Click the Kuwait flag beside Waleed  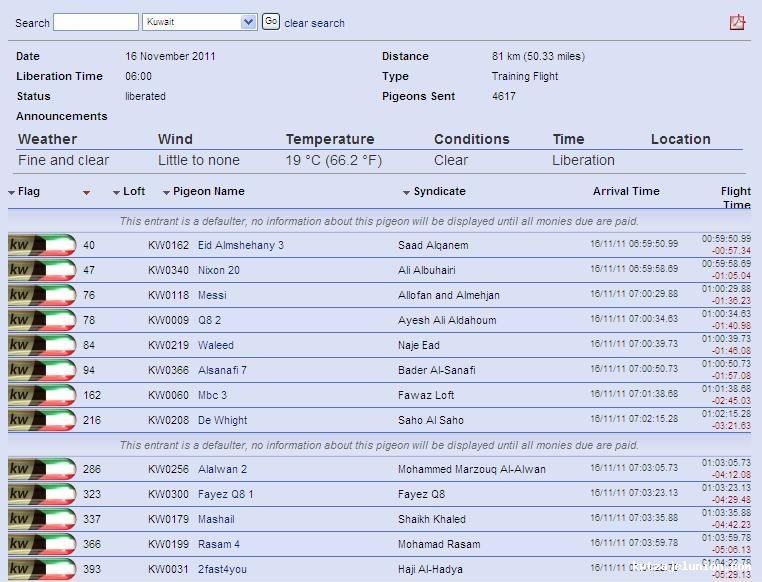[x=42, y=345]
